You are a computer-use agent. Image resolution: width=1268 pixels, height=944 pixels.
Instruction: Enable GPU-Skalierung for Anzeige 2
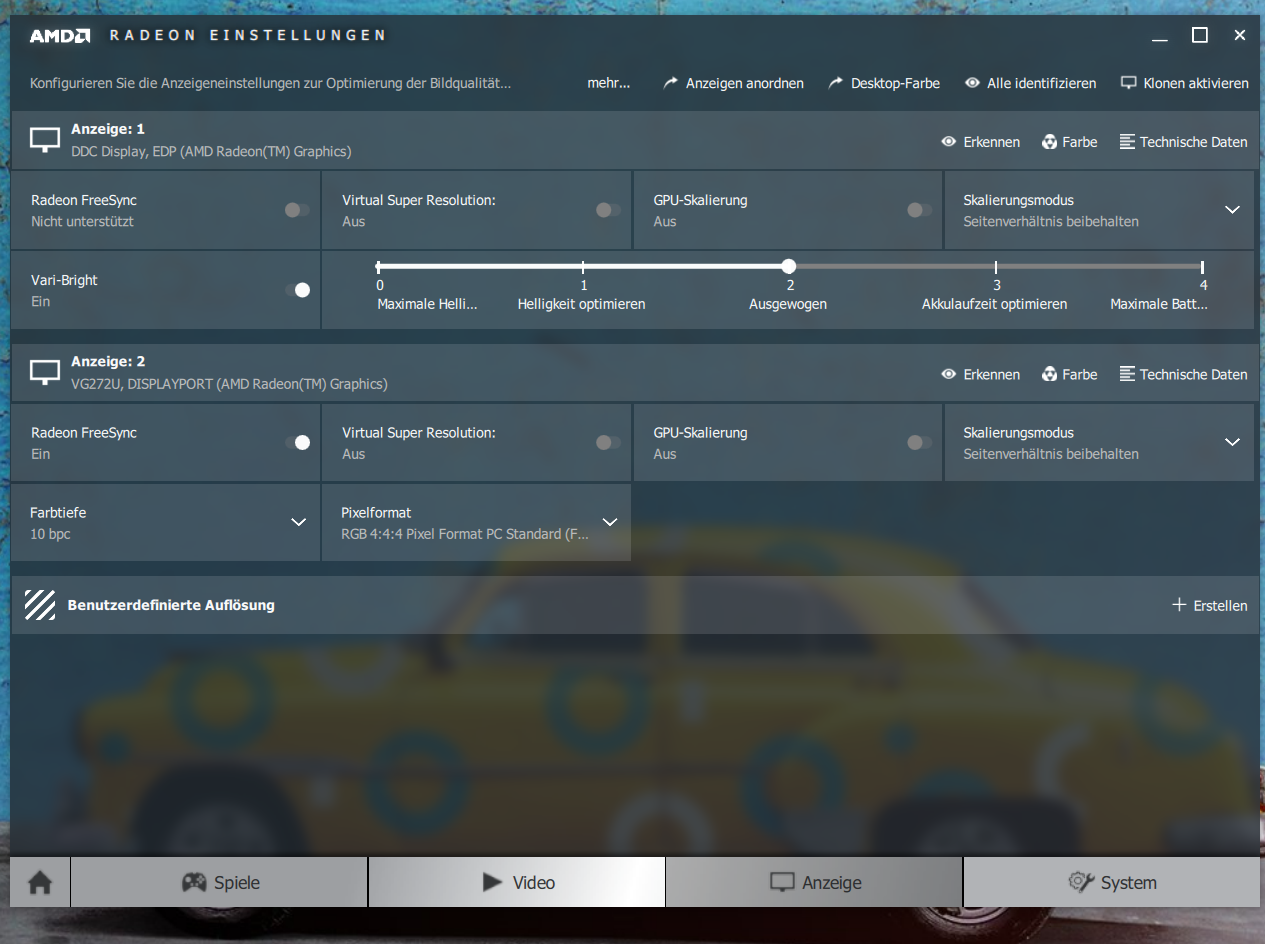click(x=919, y=442)
